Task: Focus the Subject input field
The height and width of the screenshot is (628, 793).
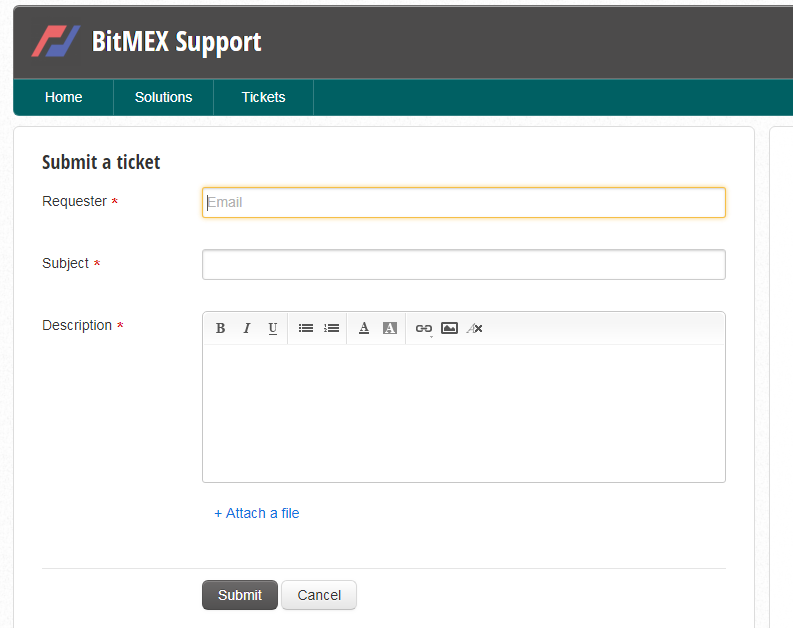Action: [464, 264]
